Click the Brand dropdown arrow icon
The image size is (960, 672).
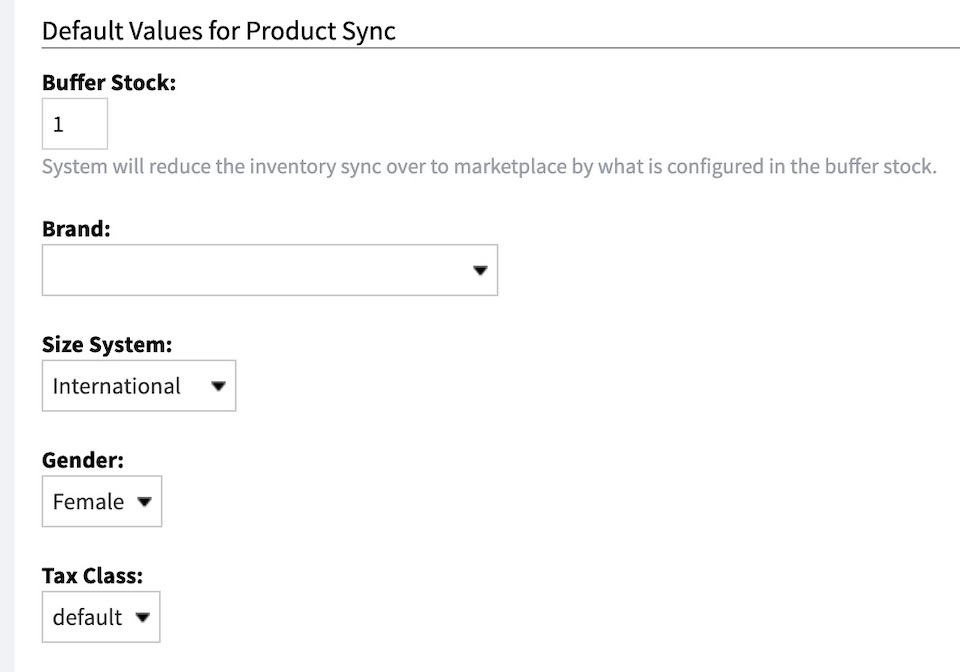click(x=481, y=270)
